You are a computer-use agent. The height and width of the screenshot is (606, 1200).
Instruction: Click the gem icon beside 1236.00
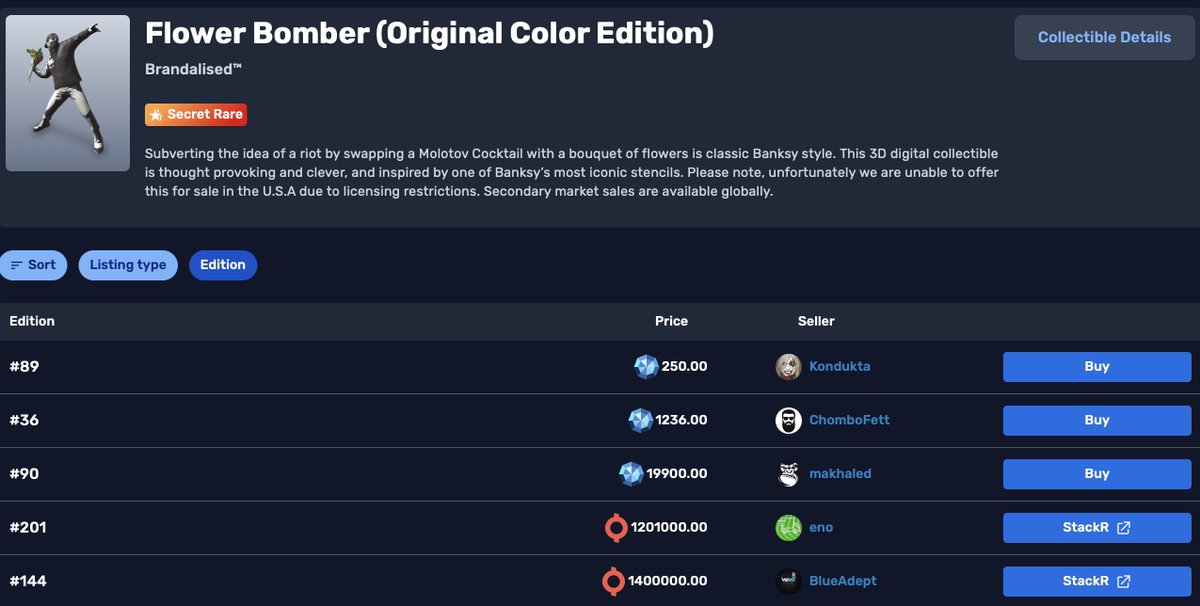point(640,420)
